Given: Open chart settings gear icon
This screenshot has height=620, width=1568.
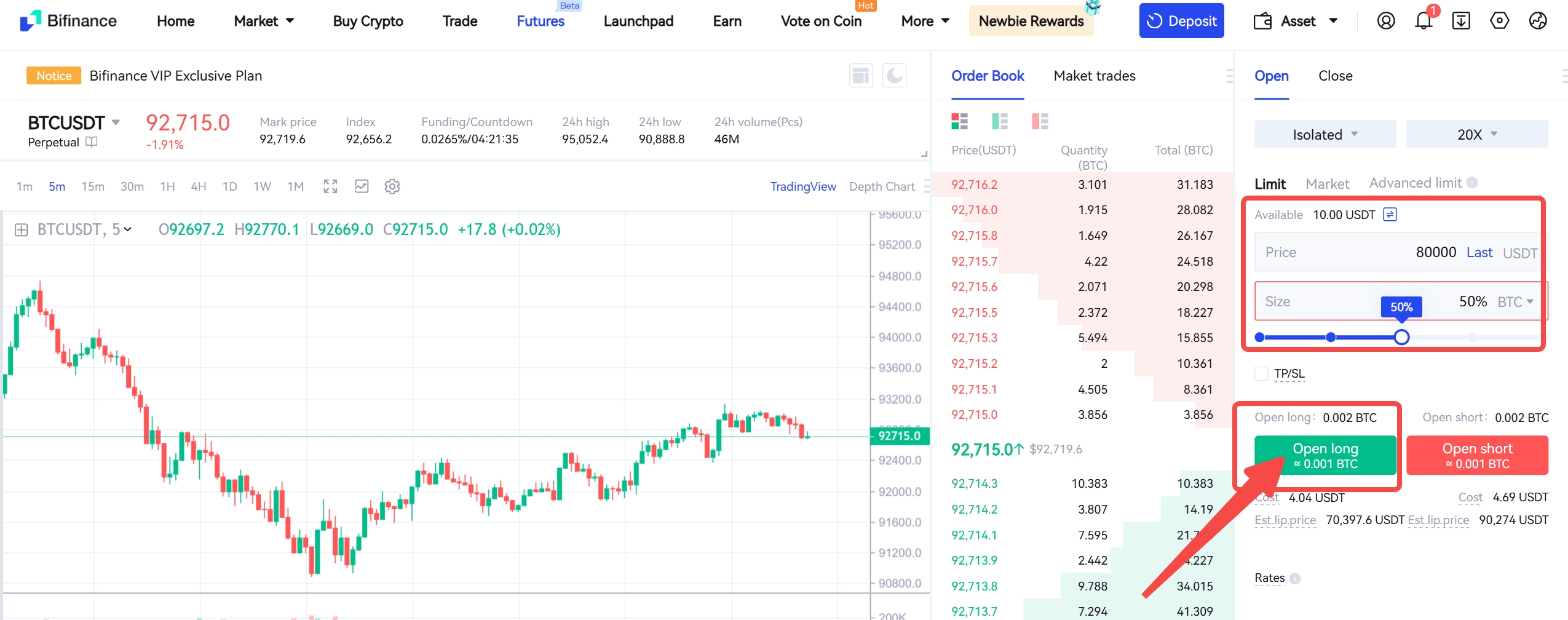Looking at the screenshot, I should [392, 186].
